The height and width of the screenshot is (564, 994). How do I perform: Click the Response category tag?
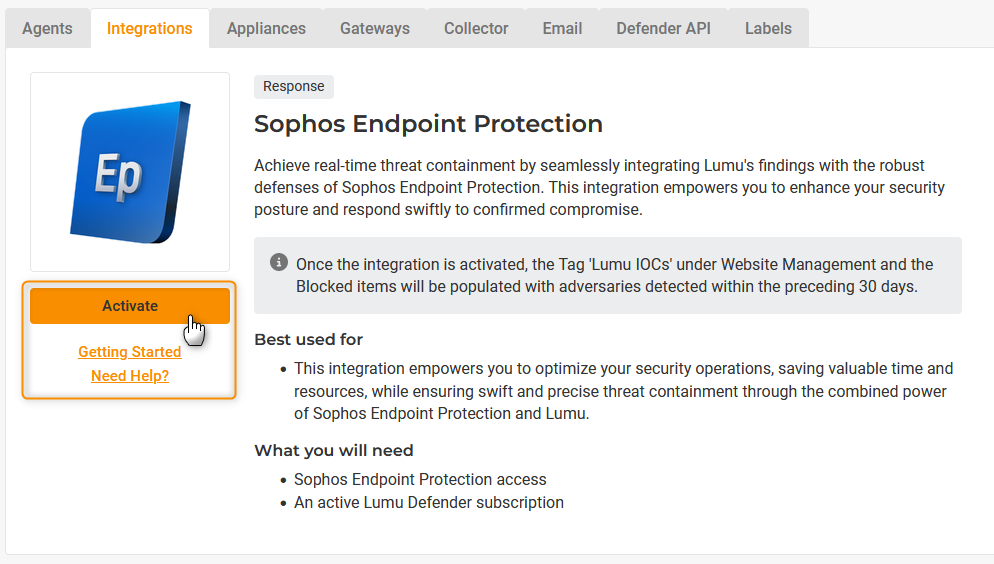(x=294, y=87)
